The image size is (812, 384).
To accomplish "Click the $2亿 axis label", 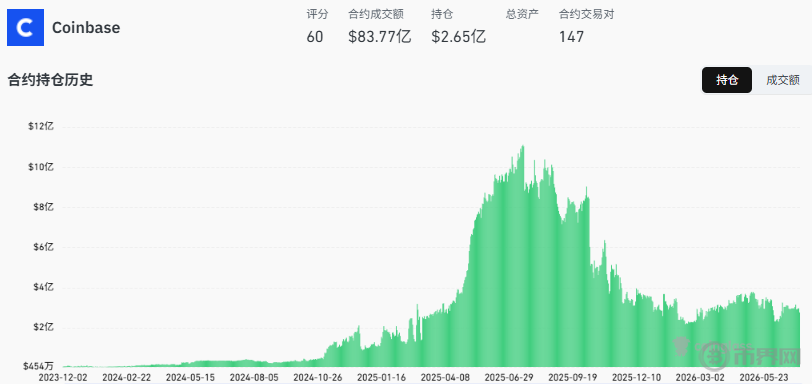I will pos(44,327).
